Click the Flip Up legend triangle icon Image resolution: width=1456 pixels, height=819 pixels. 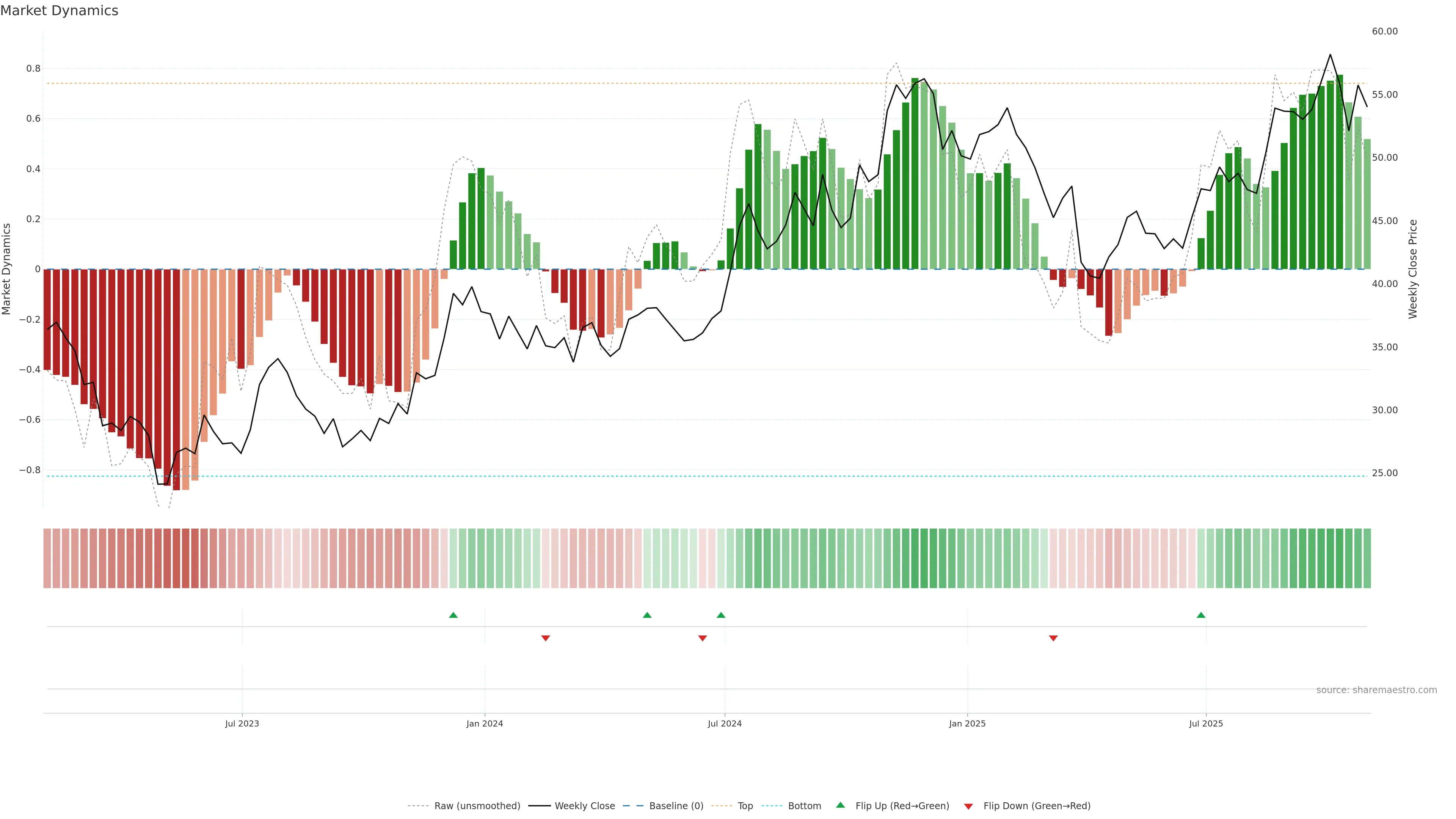(x=841, y=805)
